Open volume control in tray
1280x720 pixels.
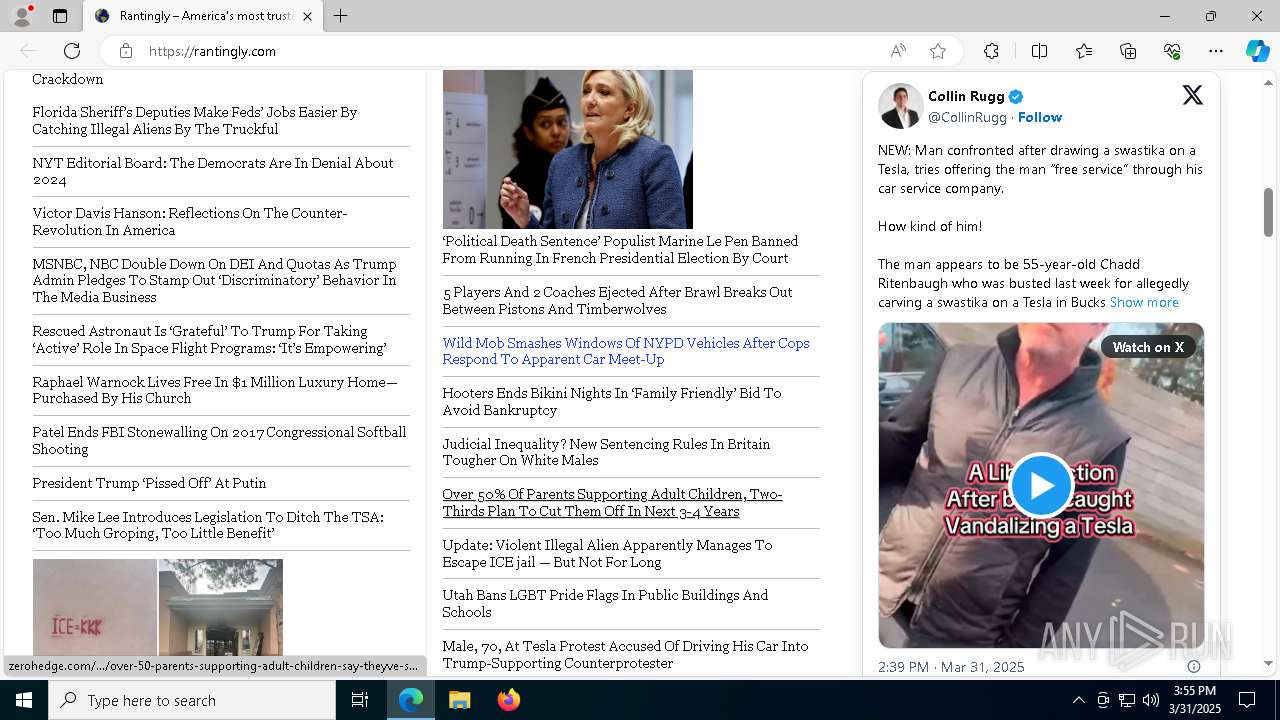[1151, 700]
